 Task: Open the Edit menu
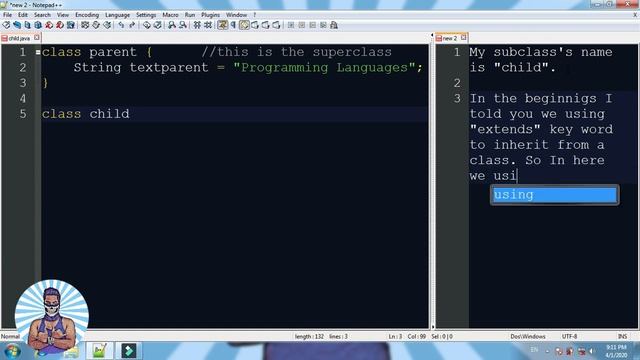(23, 15)
